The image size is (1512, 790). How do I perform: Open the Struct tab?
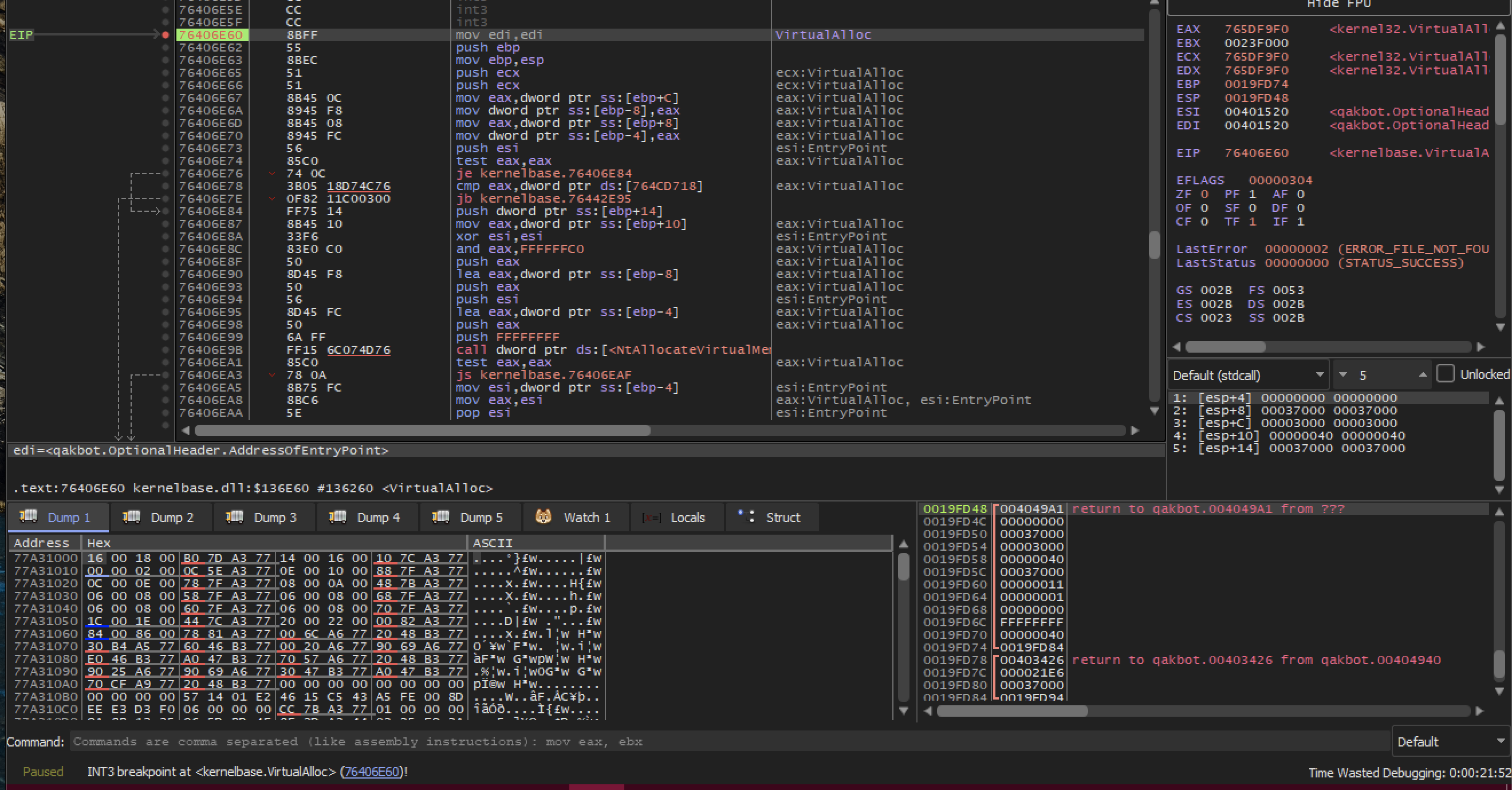coord(772,518)
